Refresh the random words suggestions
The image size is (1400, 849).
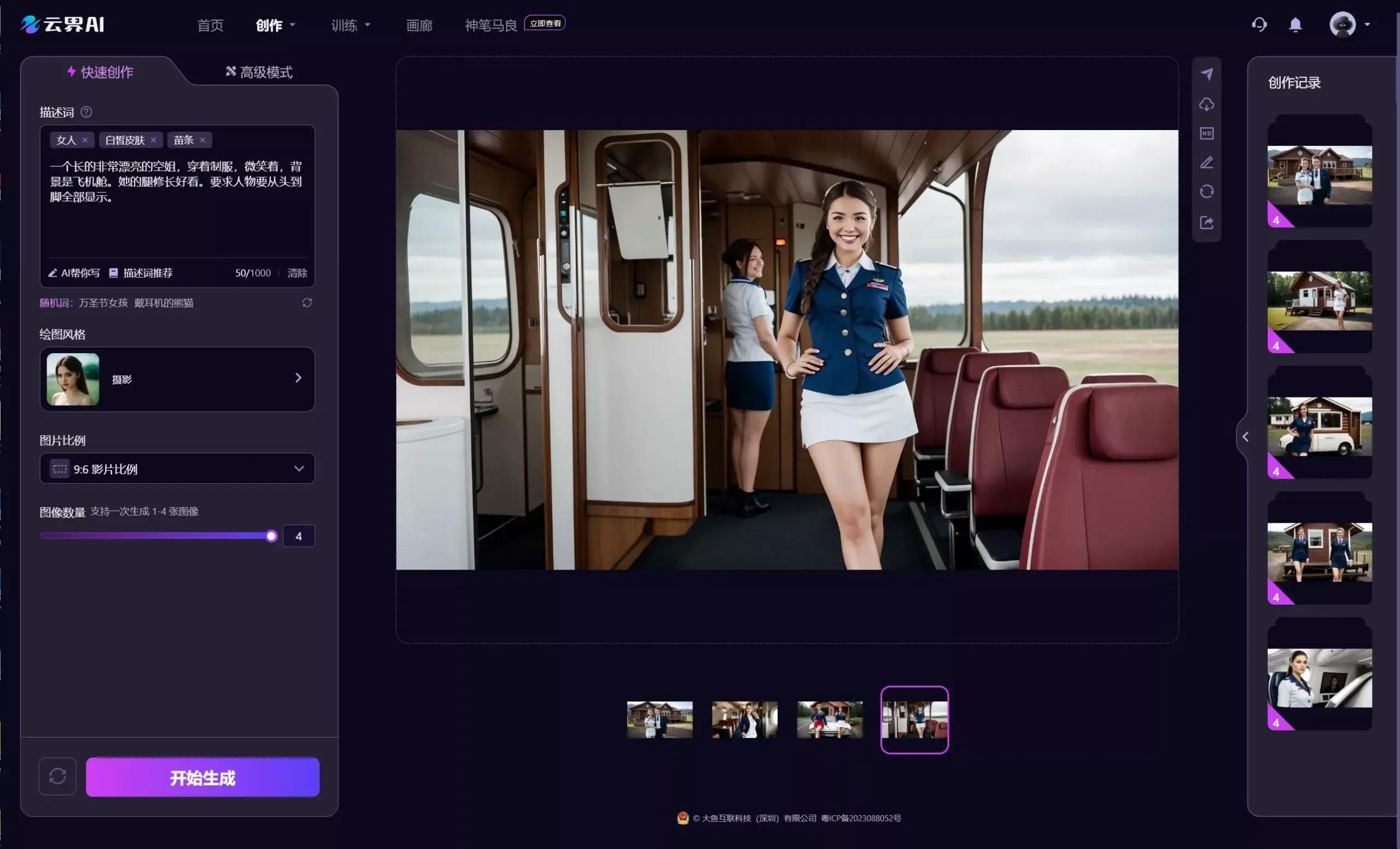[x=307, y=303]
